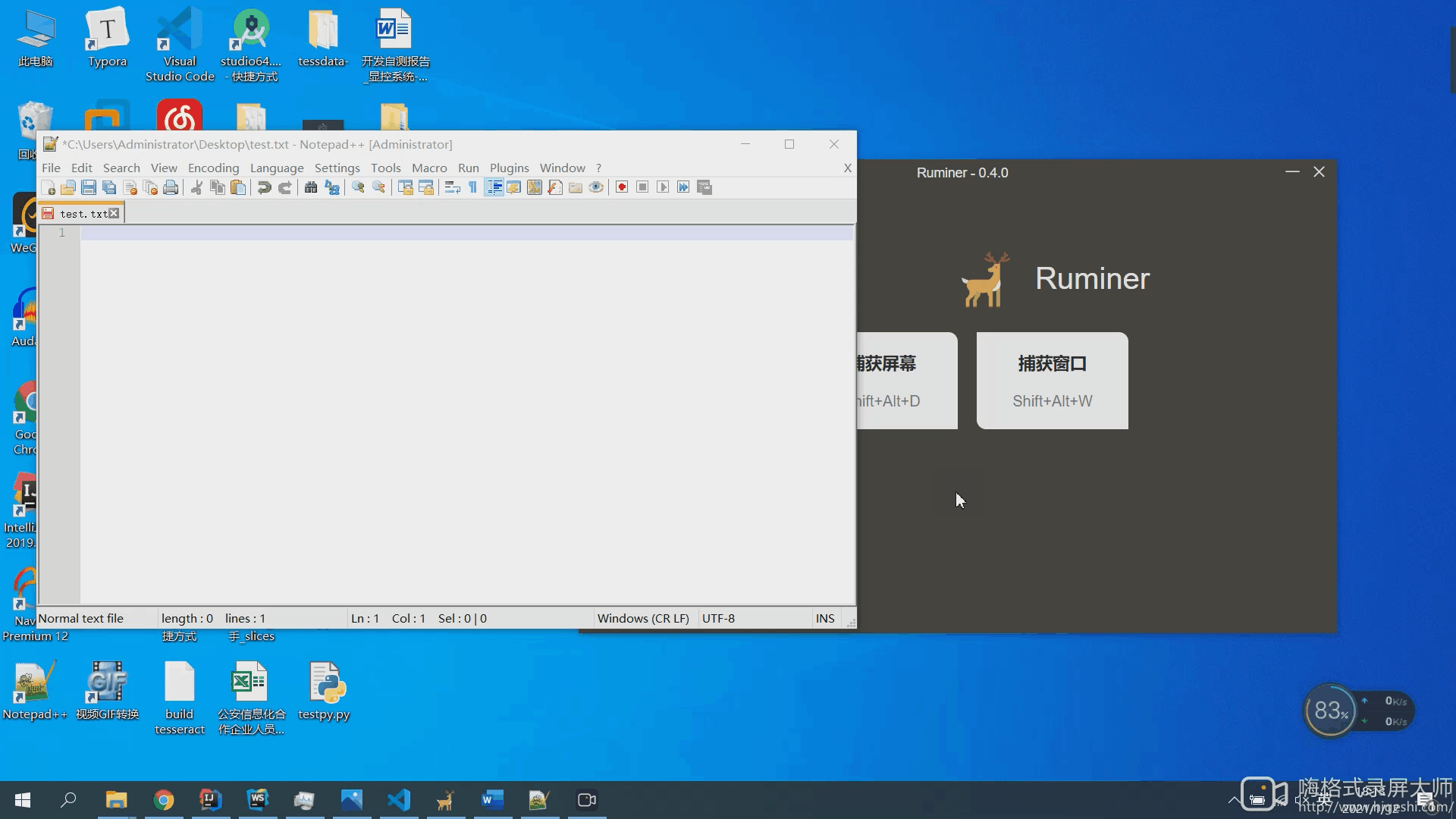
Task: Click the 捕获屏幕 capture screen button
Action: [906, 380]
